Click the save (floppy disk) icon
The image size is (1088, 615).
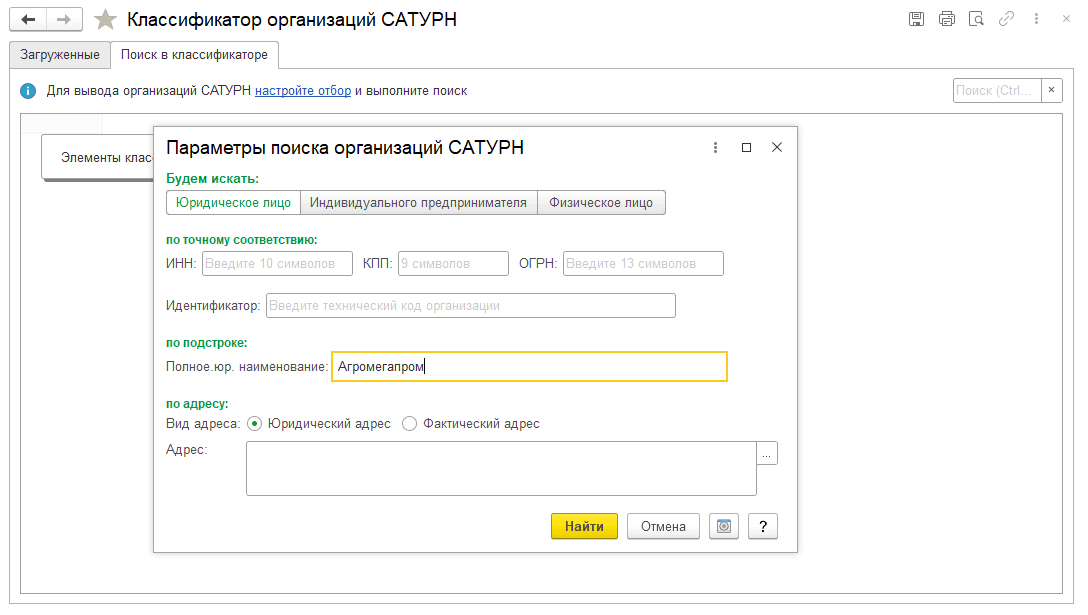pos(916,19)
